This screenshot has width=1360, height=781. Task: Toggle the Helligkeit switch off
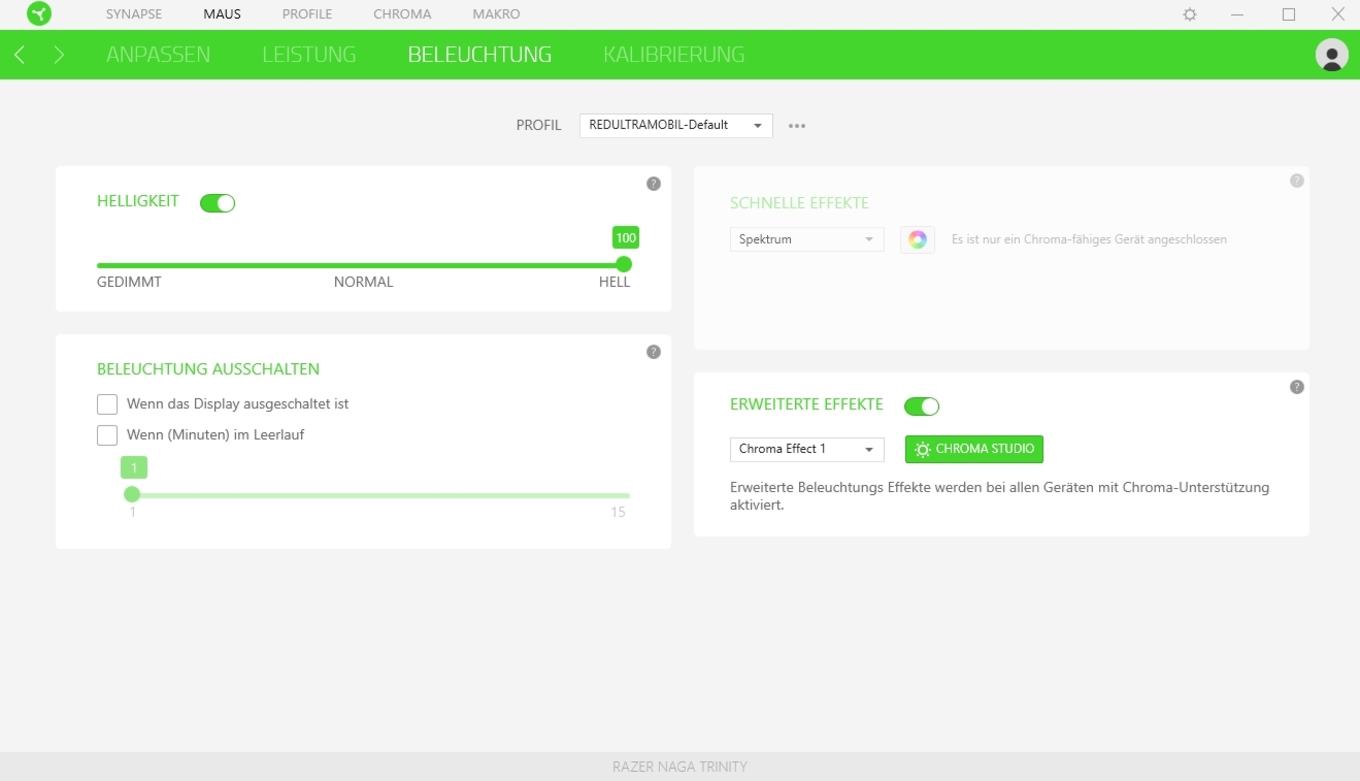click(x=217, y=203)
